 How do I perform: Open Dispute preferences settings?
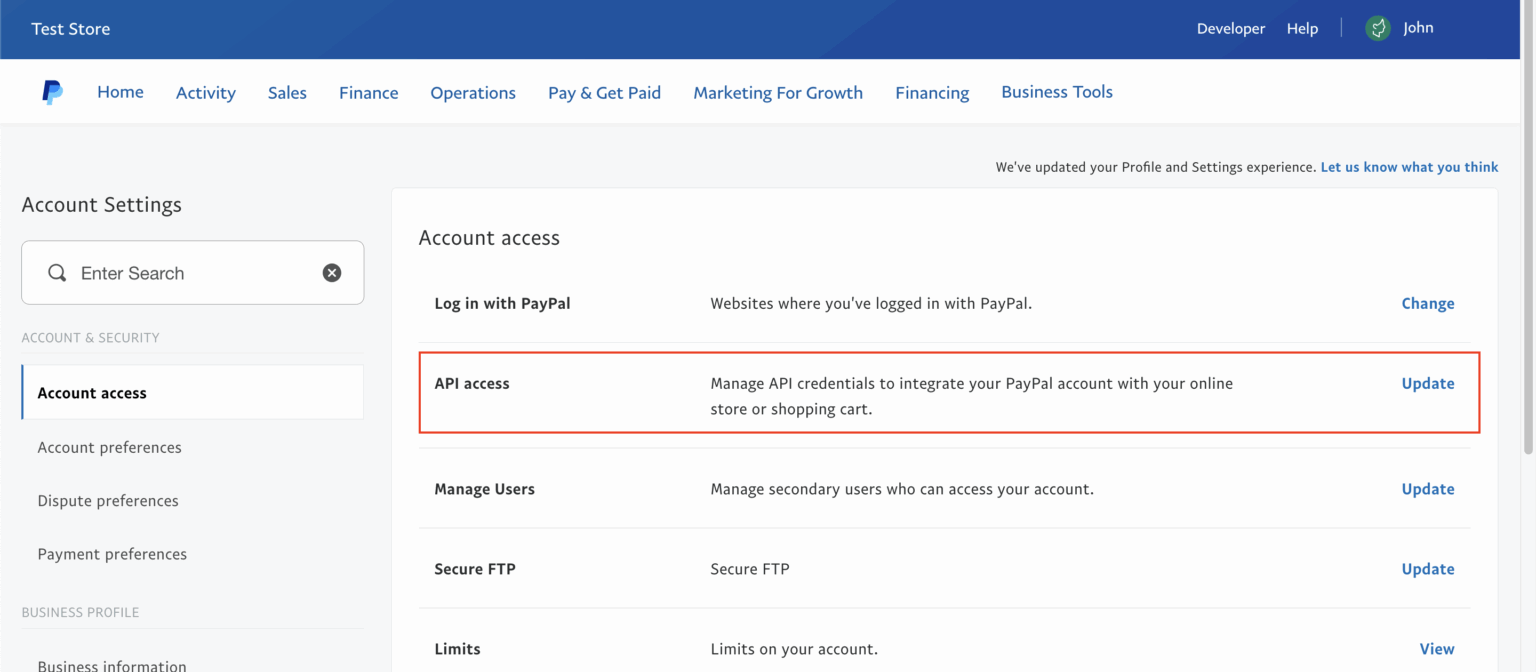[108, 500]
